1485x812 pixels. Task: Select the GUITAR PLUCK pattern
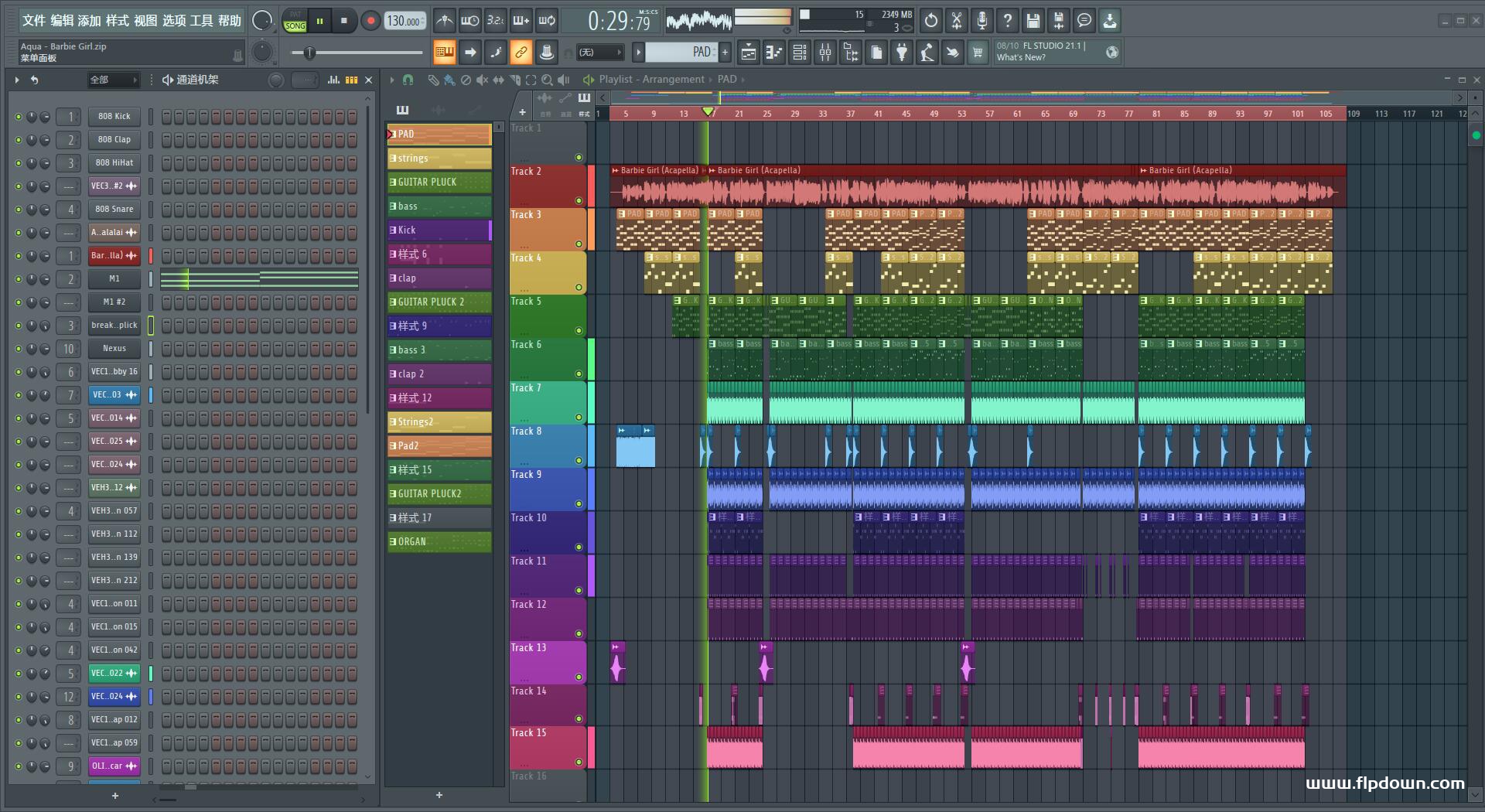[439, 183]
